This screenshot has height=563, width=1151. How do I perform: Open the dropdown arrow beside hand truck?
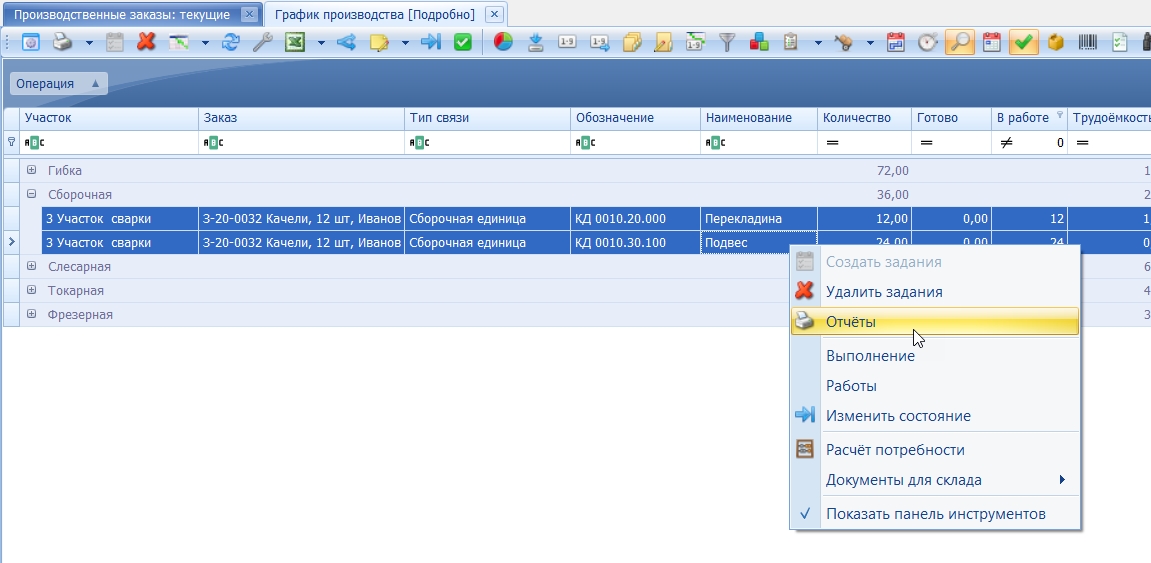(x=870, y=43)
